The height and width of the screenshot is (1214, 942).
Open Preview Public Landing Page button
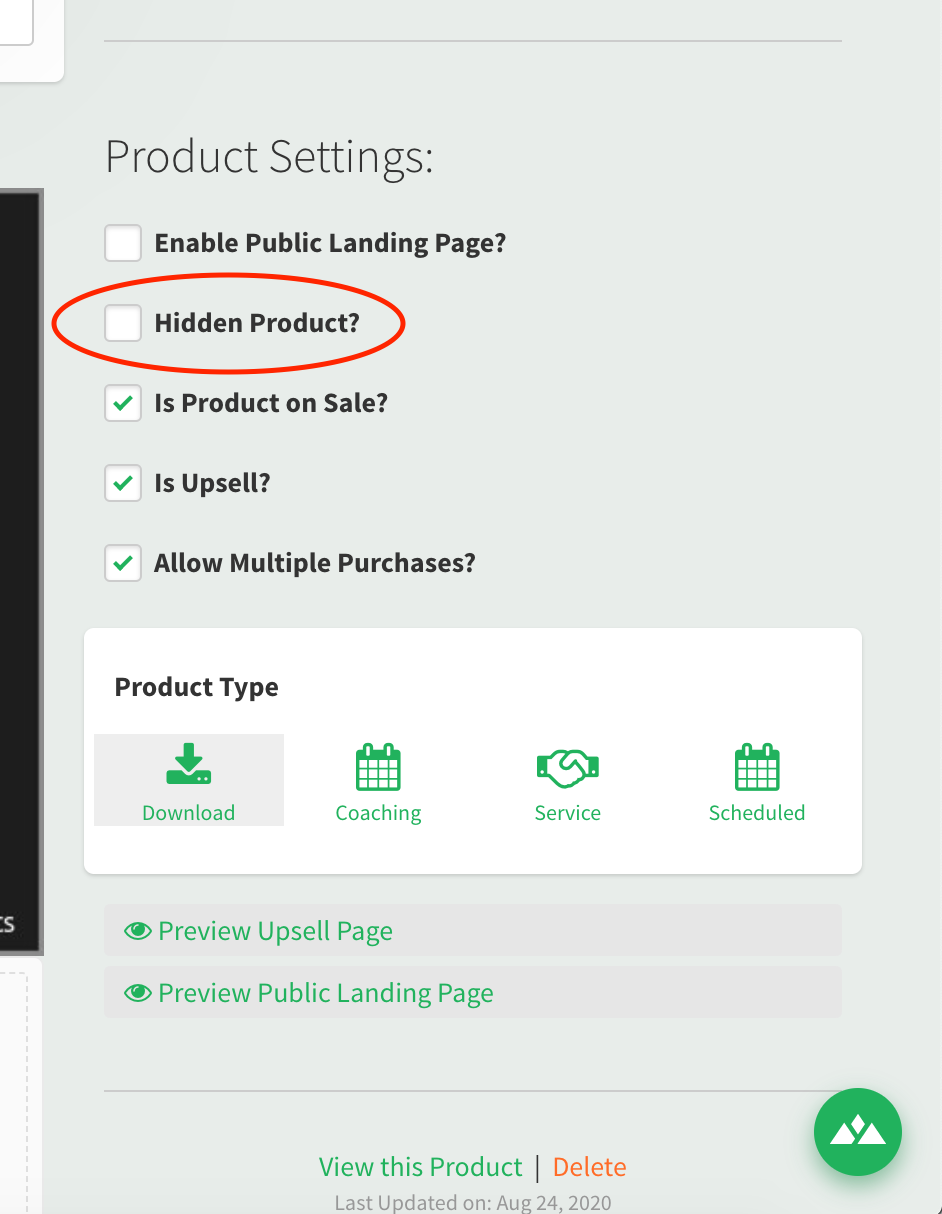pos(473,993)
